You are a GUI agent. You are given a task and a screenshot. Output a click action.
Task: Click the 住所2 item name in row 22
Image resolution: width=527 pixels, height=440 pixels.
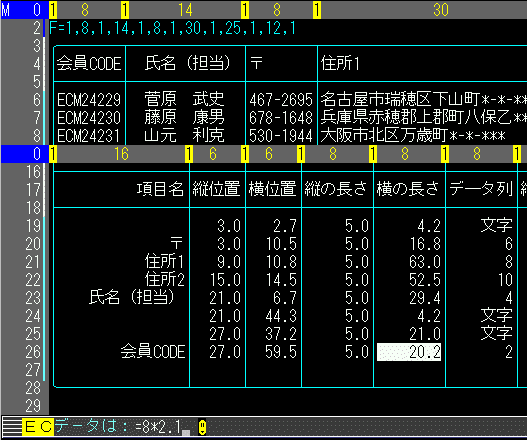[x=165, y=280]
